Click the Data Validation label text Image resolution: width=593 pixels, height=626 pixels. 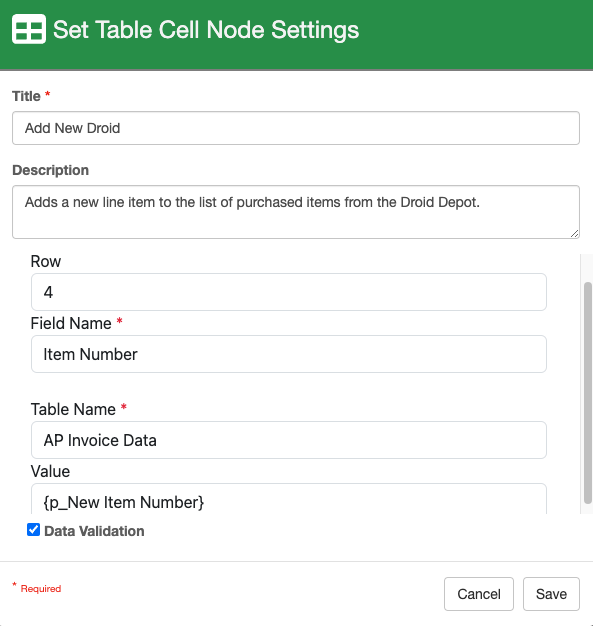[94, 531]
